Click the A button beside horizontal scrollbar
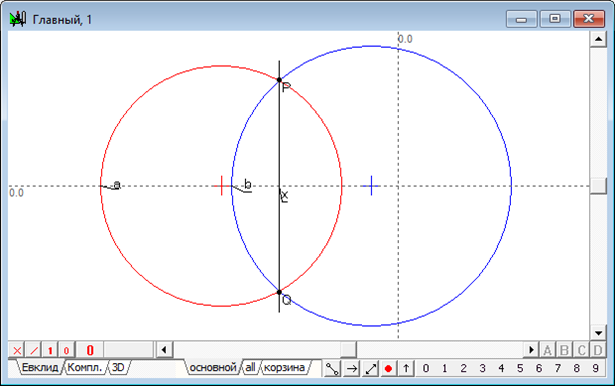 pos(547,350)
